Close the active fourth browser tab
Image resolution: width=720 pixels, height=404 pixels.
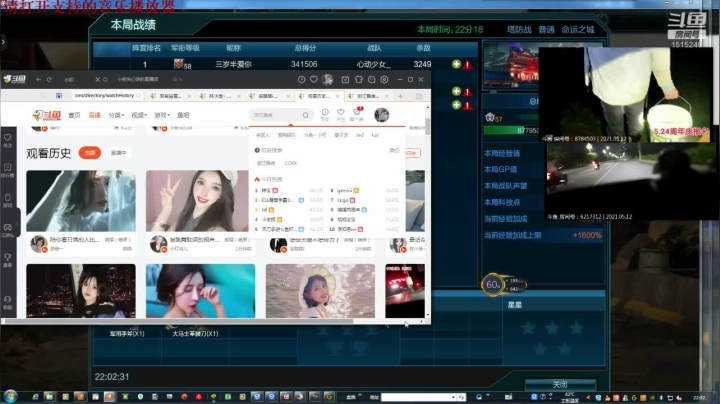tap(337, 96)
